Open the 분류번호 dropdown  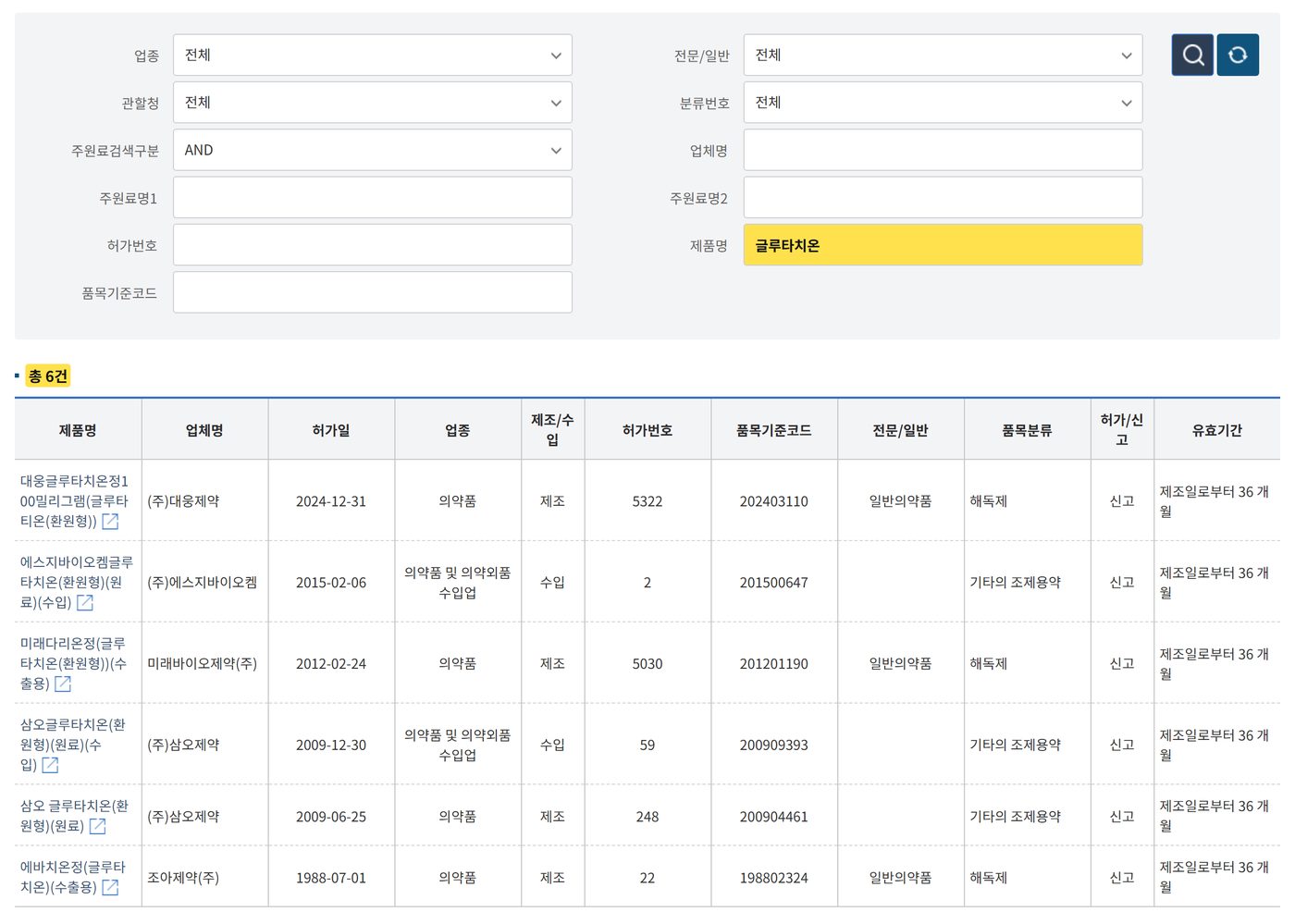943,103
